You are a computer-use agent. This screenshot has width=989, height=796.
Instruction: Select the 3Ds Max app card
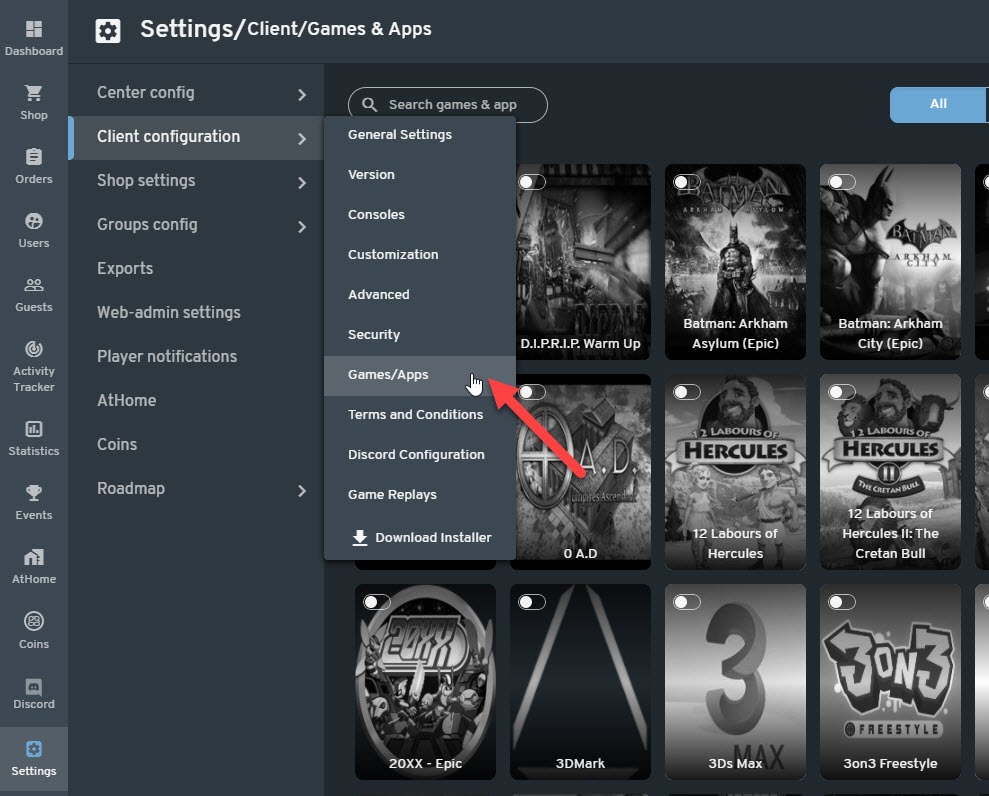(735, 682)
